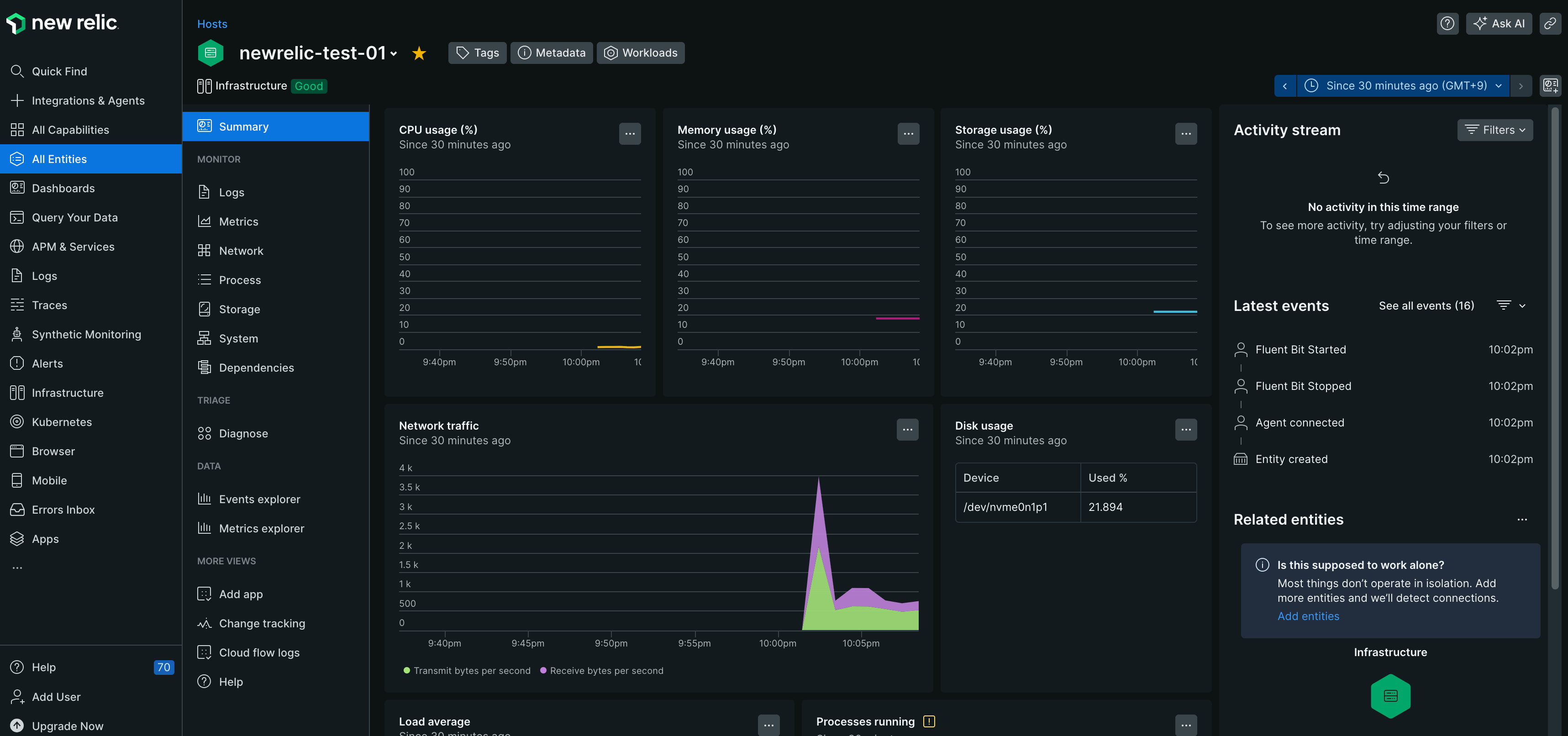Open the Filters dropdown in Activity stream
This screenshot has height=736, width=1568.
tap(1495, 130)
